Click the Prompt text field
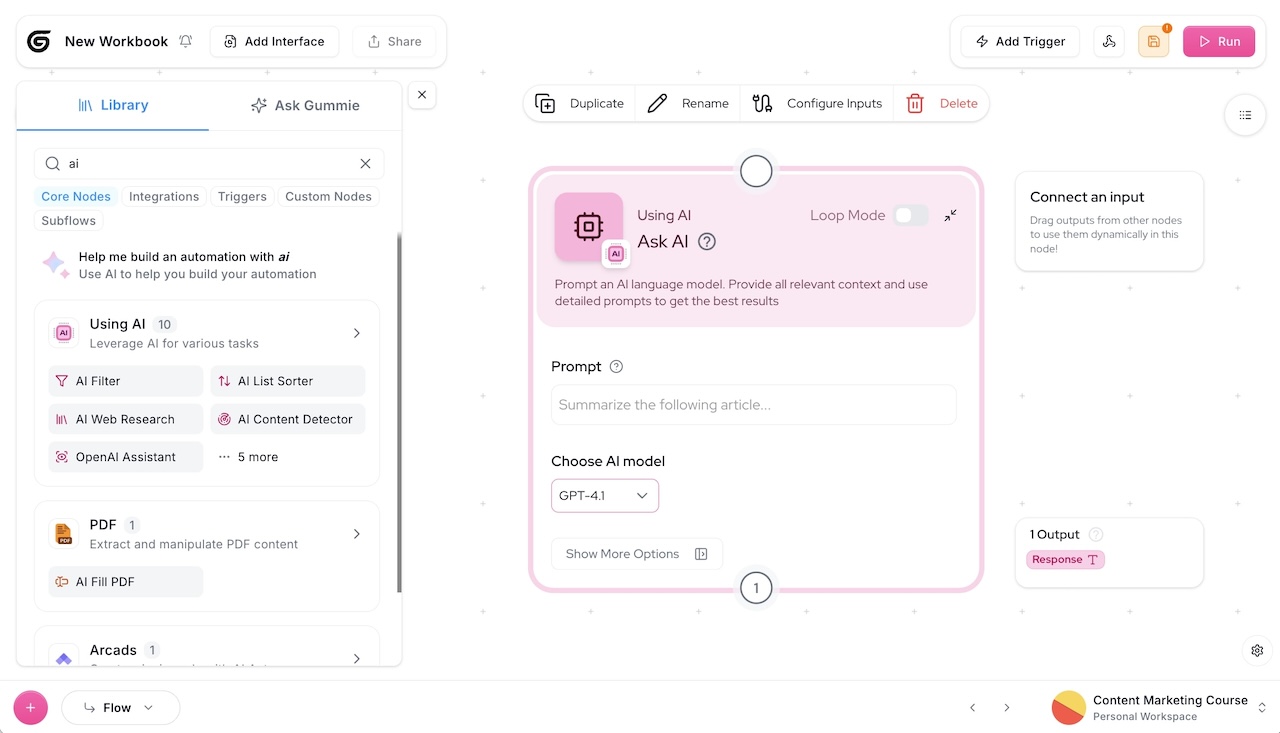 click(x=754, y=405)
